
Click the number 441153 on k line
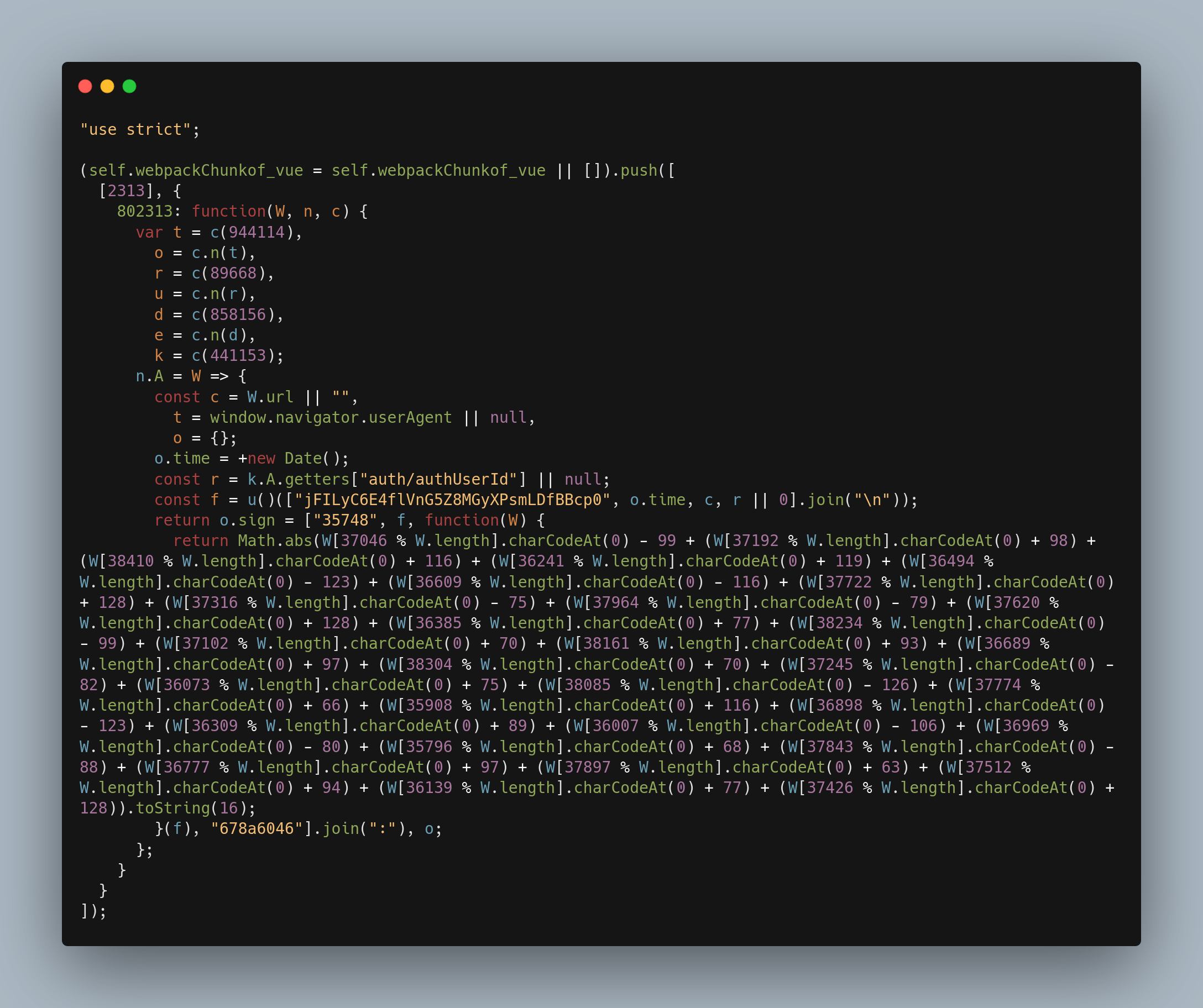(x=238, y=356)
